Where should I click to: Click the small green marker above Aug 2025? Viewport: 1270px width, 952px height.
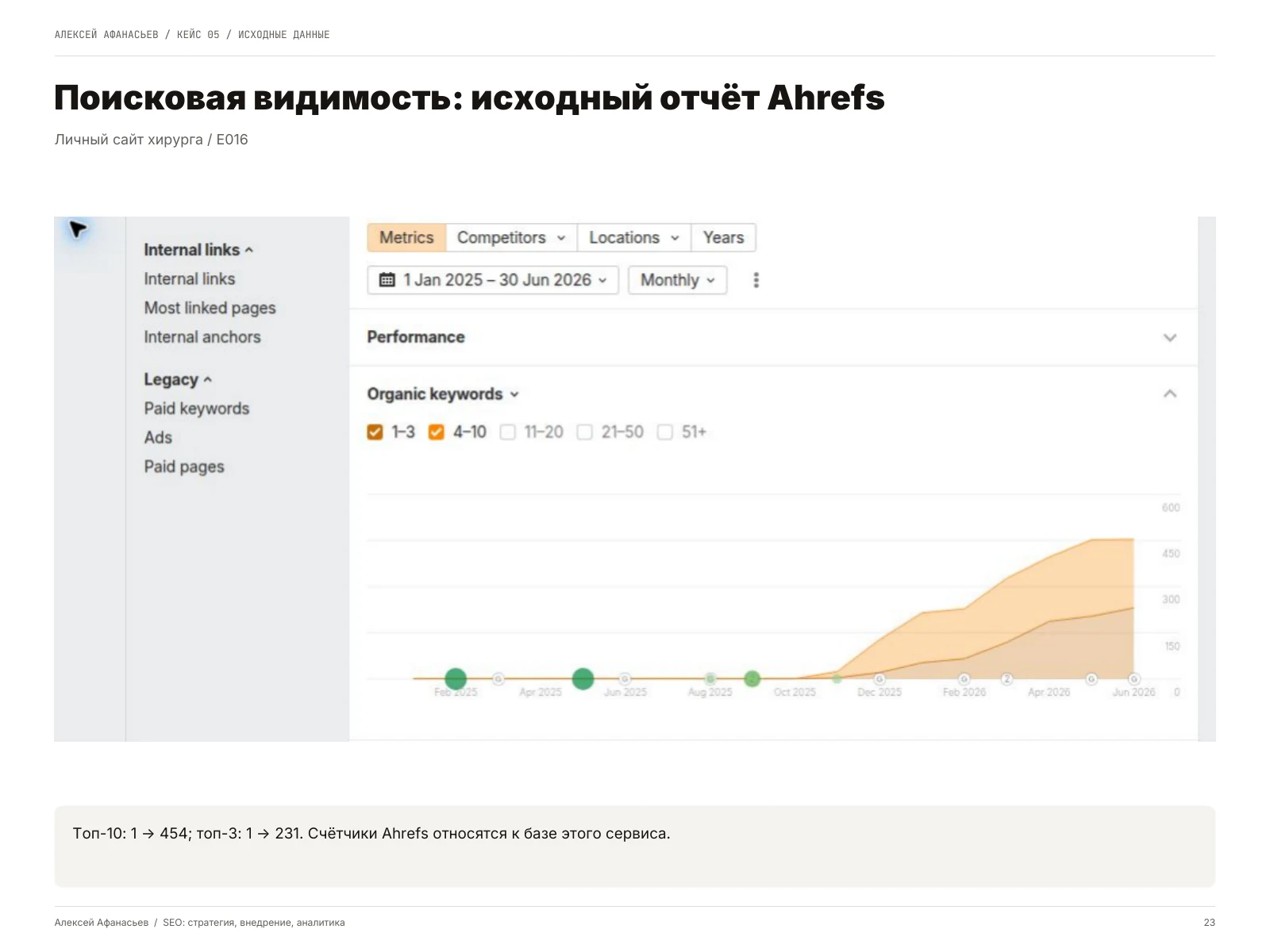[x=710, y=679]
